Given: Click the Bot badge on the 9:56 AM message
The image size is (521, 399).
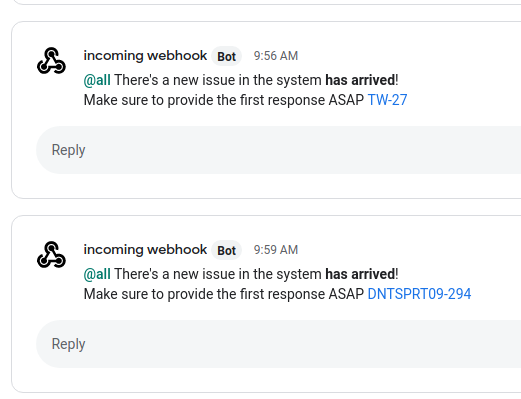Looking at the screenshot, I should (227, 56).
